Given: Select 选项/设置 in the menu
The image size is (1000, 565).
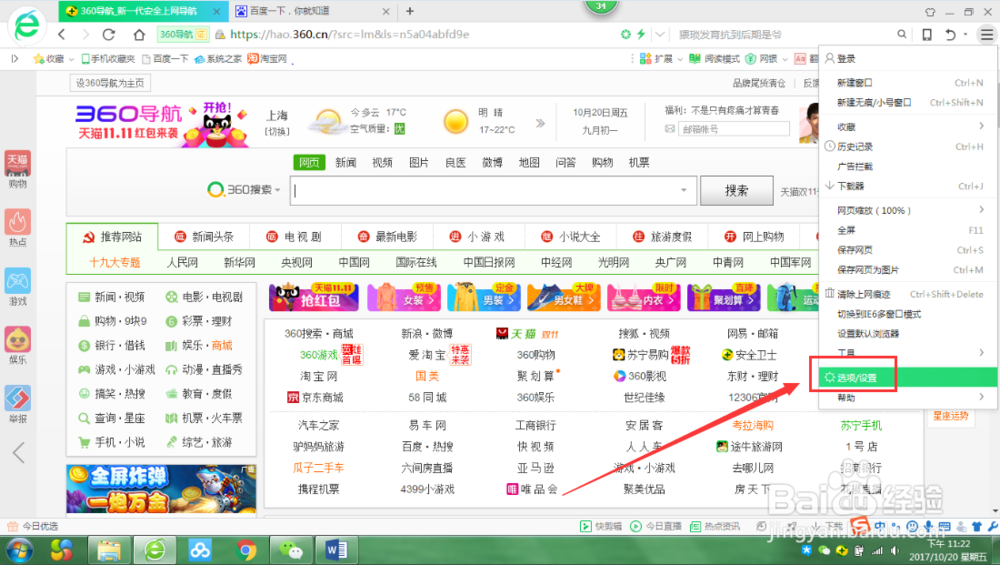Looking at the screenshot, I should point(908,378).
